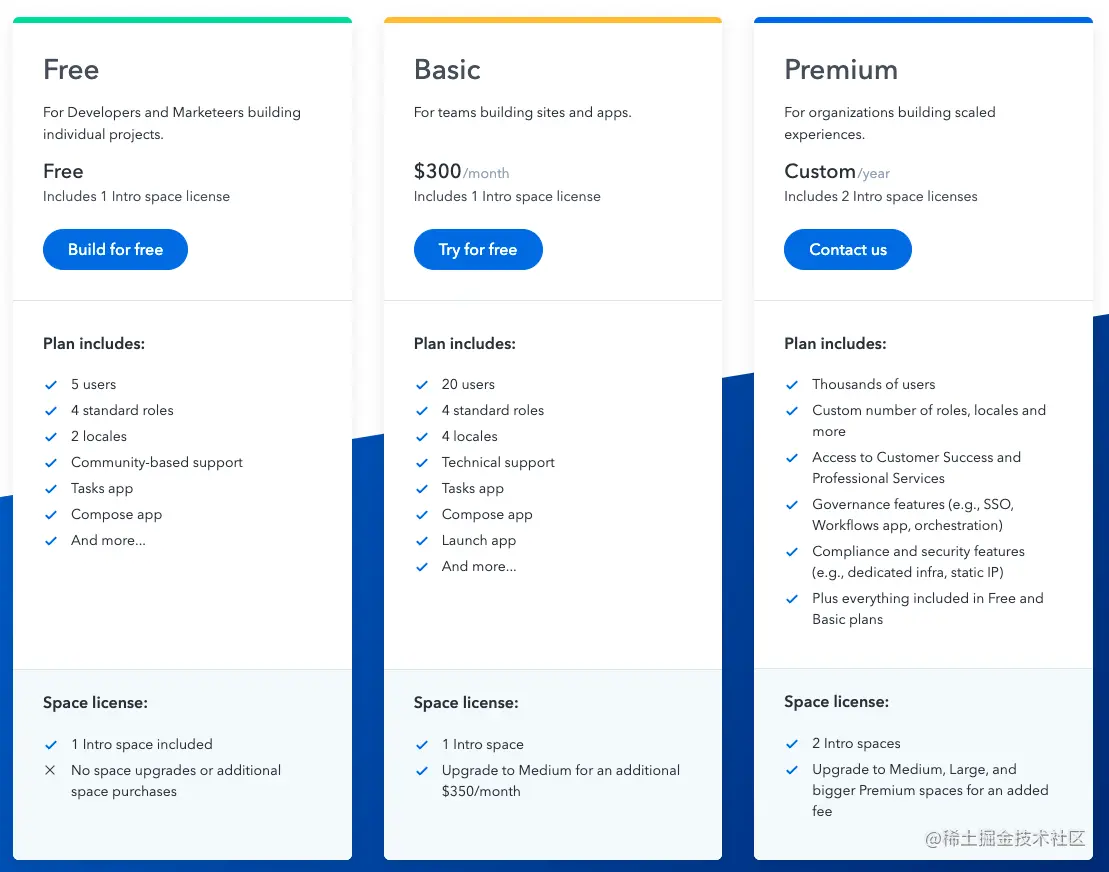Viewport: 1109px width, 872px height.
Task: Click checkmark beside Launch app
Action: (422, 541)
